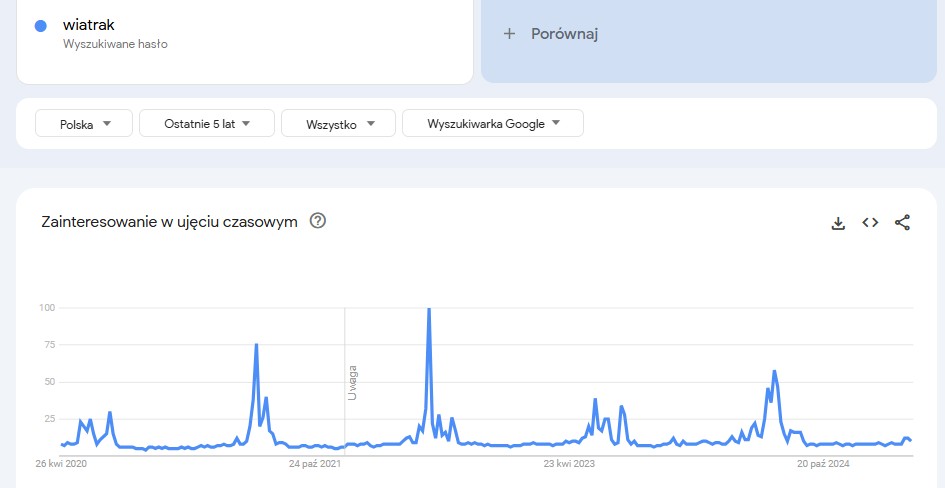Screen dimensions: 945x488
Task: Download the interest over time chart data
Action: pos(838,223)
